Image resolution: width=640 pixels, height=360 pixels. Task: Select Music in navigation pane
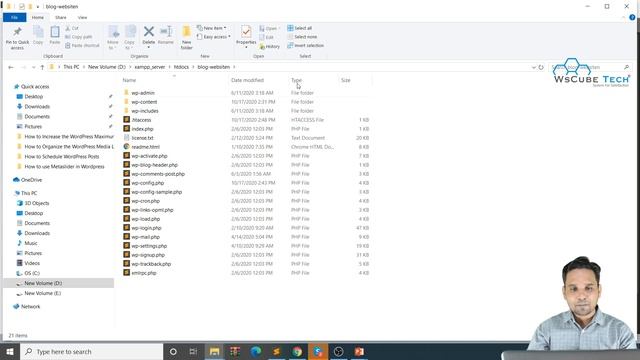click(31, 243)
